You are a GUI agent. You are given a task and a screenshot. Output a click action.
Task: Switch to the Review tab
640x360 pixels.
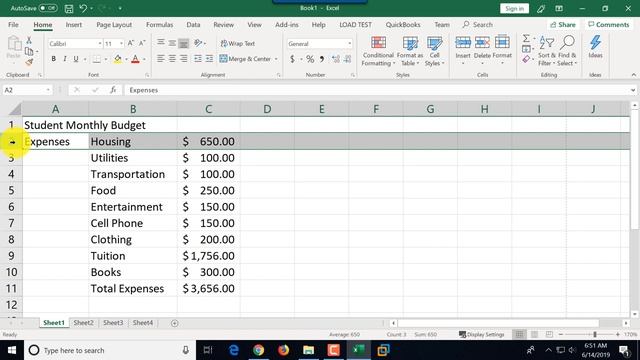click(x=224, y=24)
